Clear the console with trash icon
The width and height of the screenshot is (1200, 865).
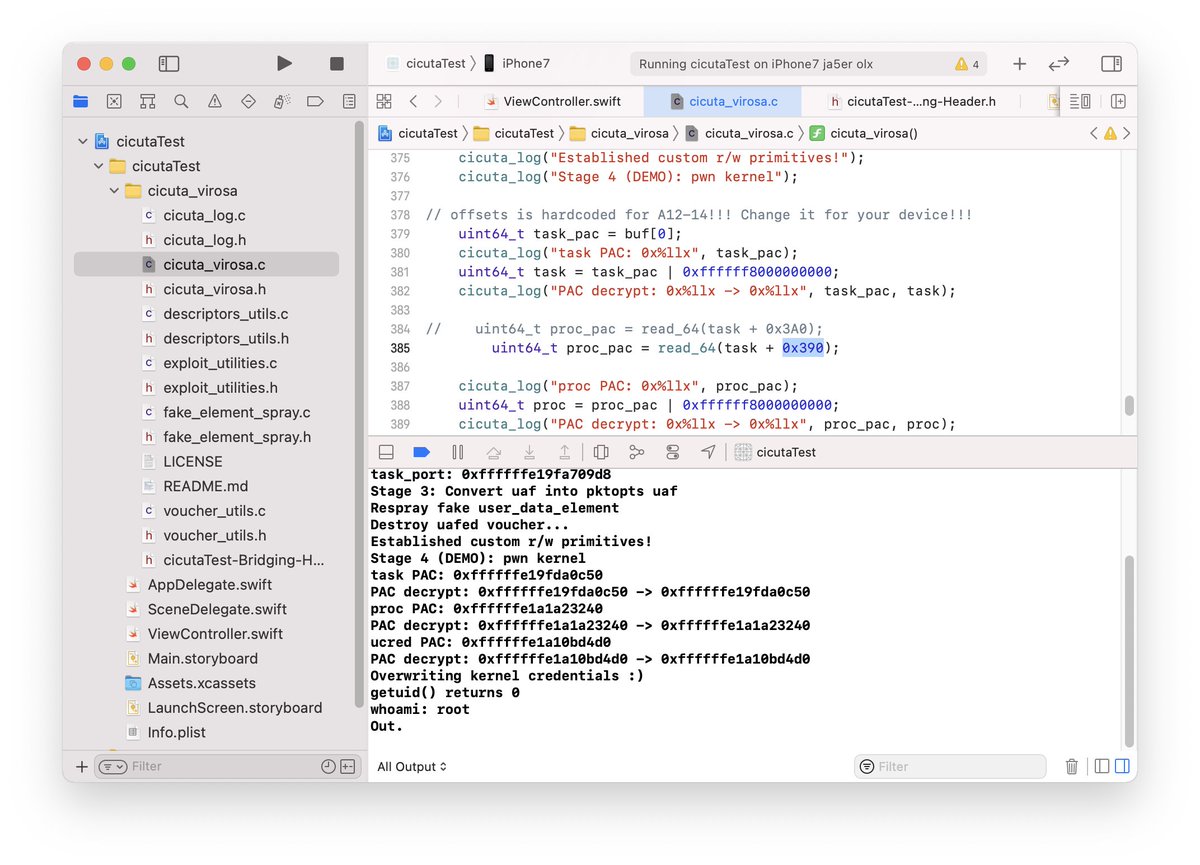1071,767
